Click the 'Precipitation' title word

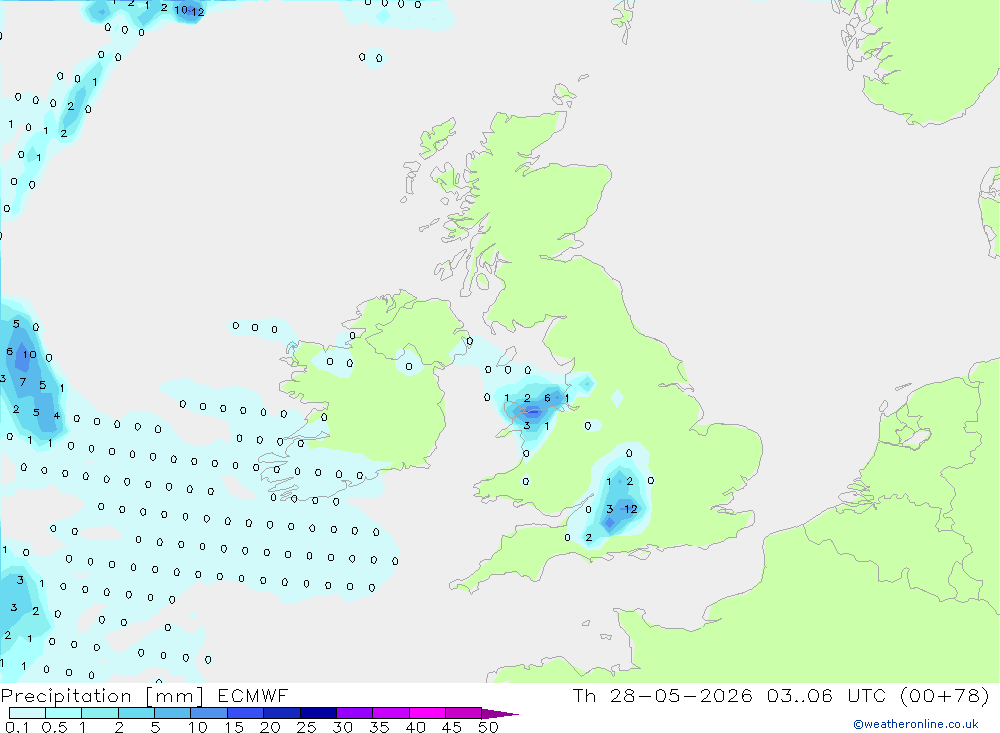66,695
